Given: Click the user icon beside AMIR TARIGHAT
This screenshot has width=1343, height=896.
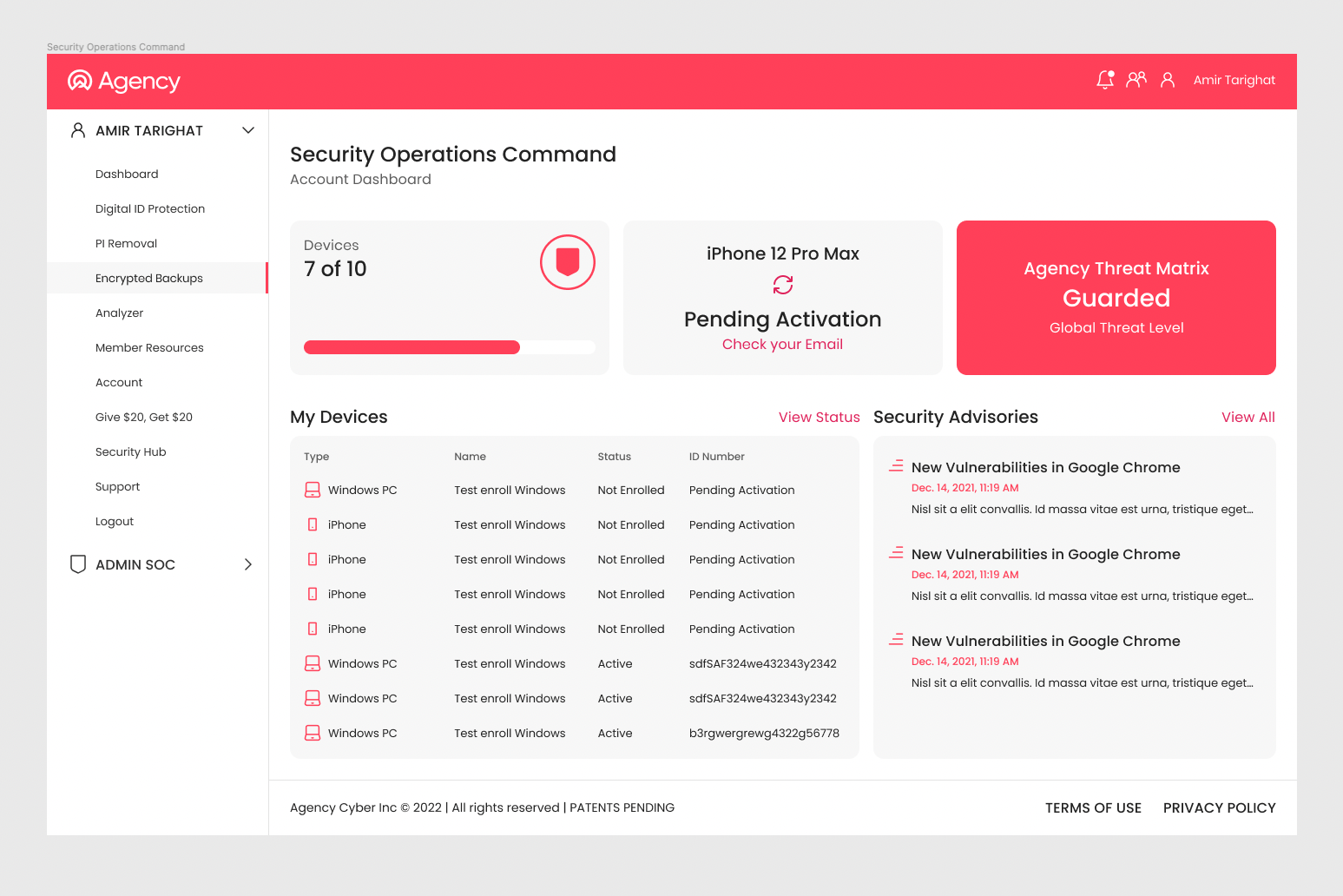Looking at the screenshot, I should [77, 130].
